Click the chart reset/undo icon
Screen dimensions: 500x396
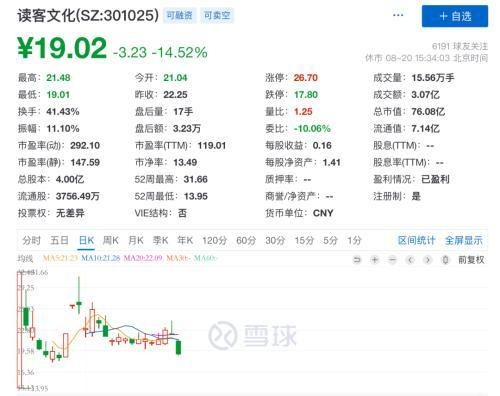357,260
